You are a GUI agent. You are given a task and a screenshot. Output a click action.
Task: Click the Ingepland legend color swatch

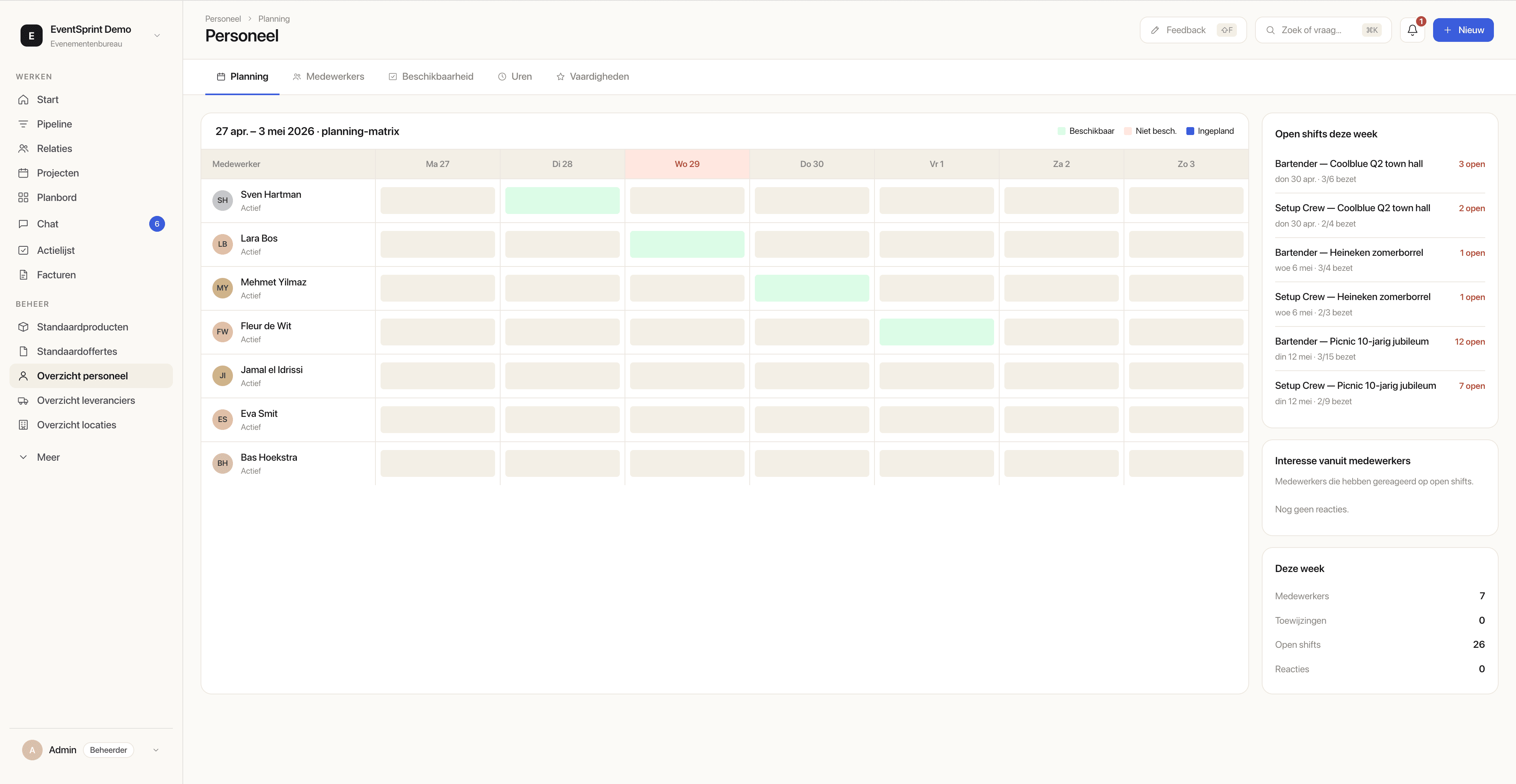(1190, 131)
